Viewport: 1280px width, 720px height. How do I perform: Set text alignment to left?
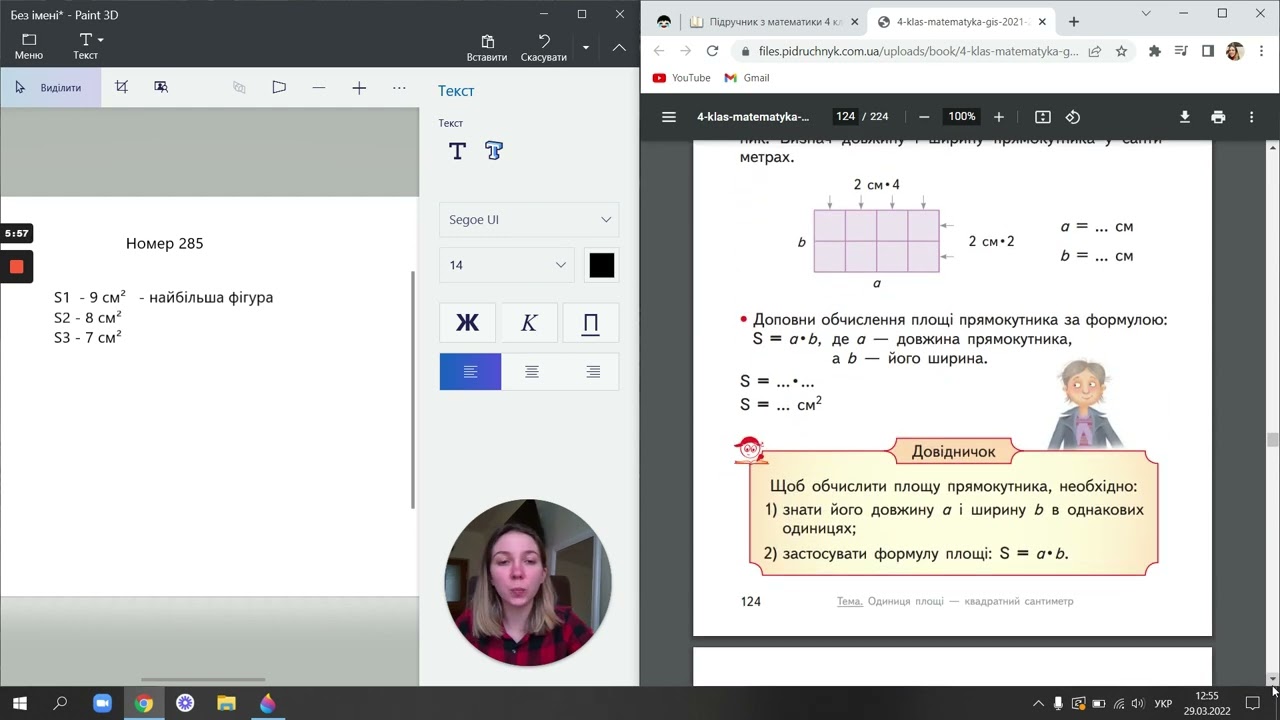470,372
